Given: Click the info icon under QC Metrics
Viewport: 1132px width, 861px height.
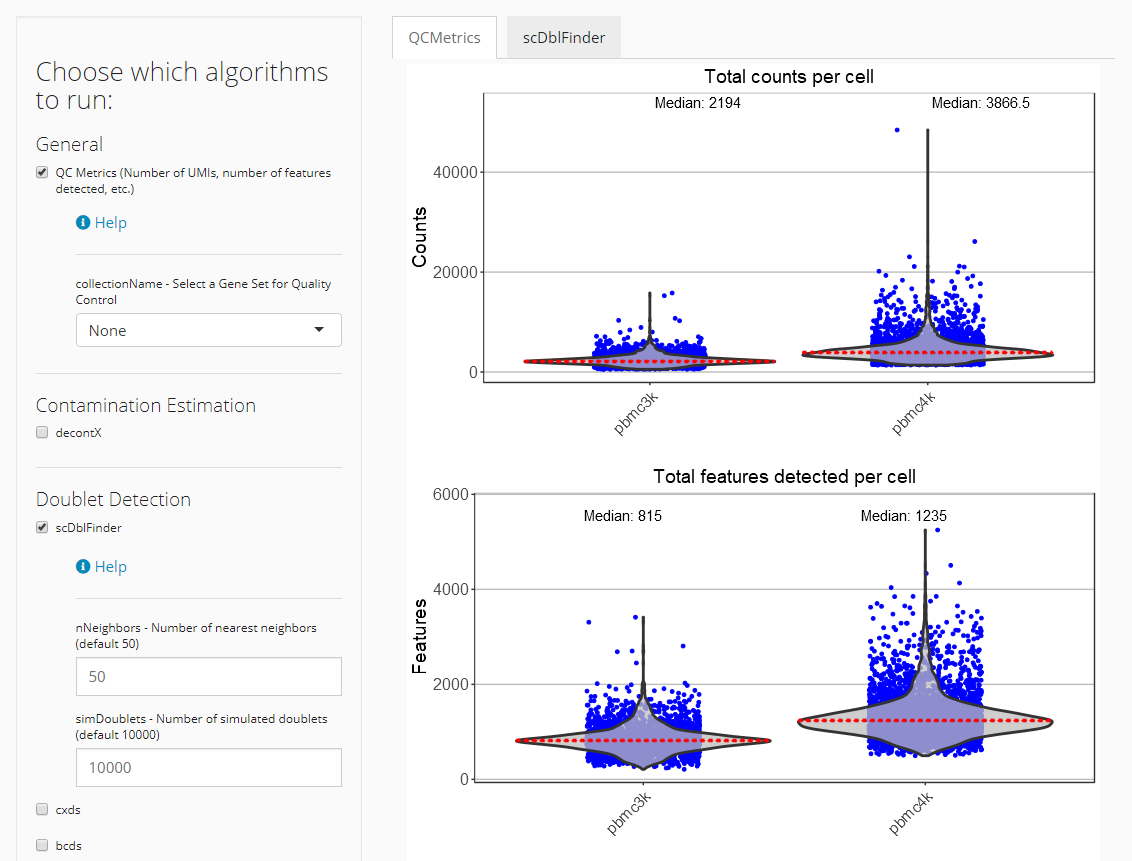Looking at the screenshot, I should [x=83, y=222].
